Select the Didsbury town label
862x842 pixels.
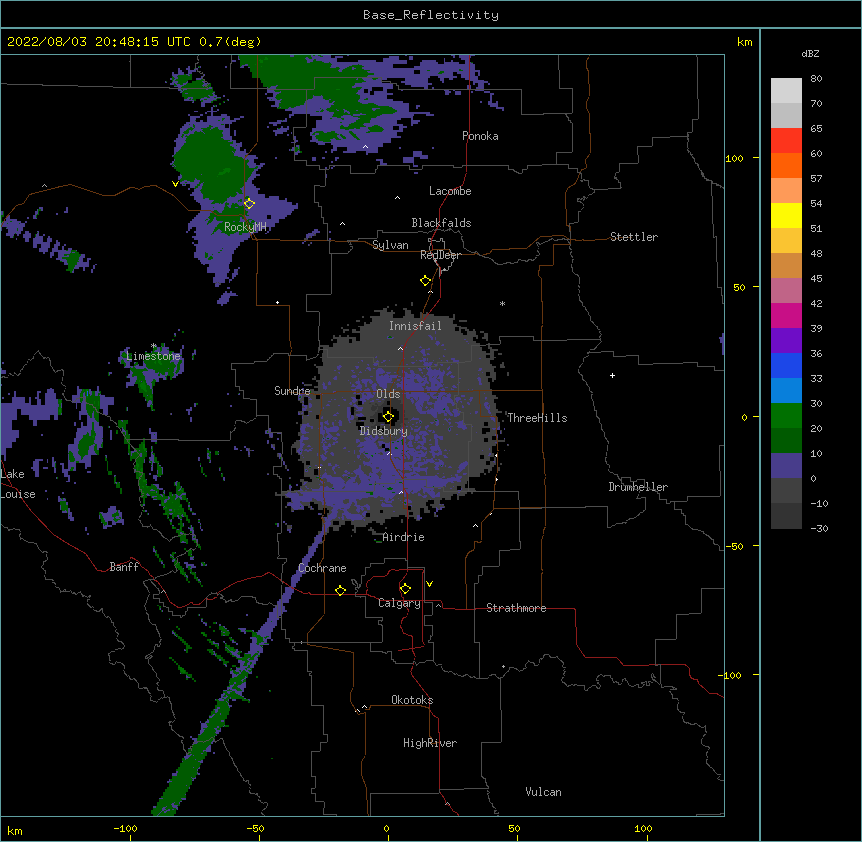point(384,431)
